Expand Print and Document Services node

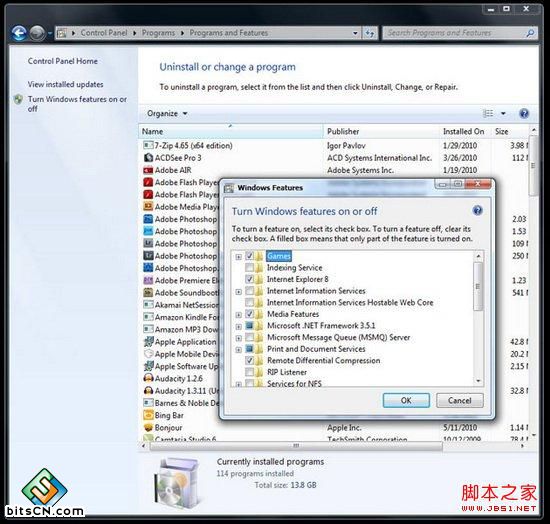coord(239,349)
